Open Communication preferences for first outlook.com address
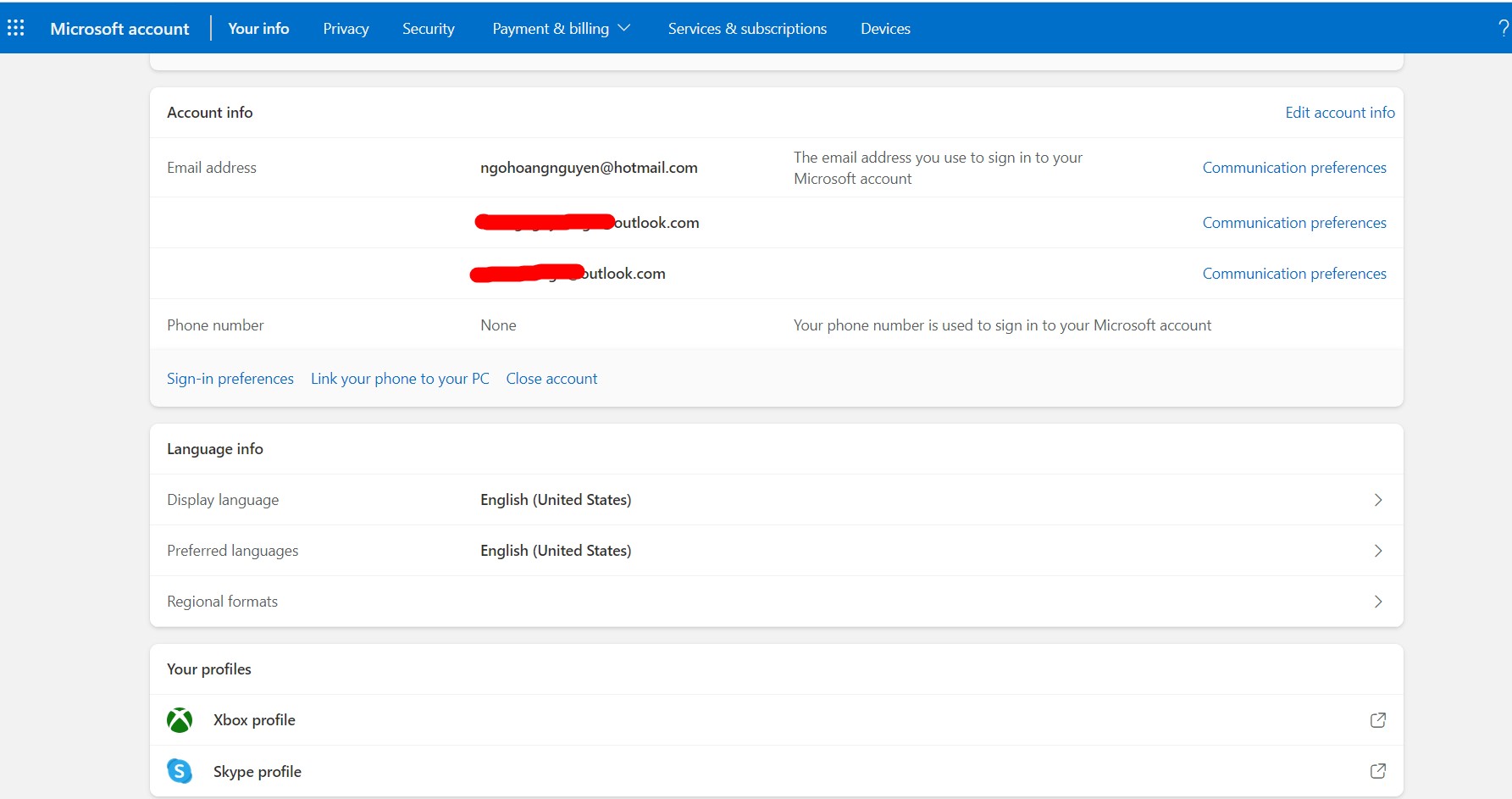This screenshot has width=1512, height=799. (1294, 223)
